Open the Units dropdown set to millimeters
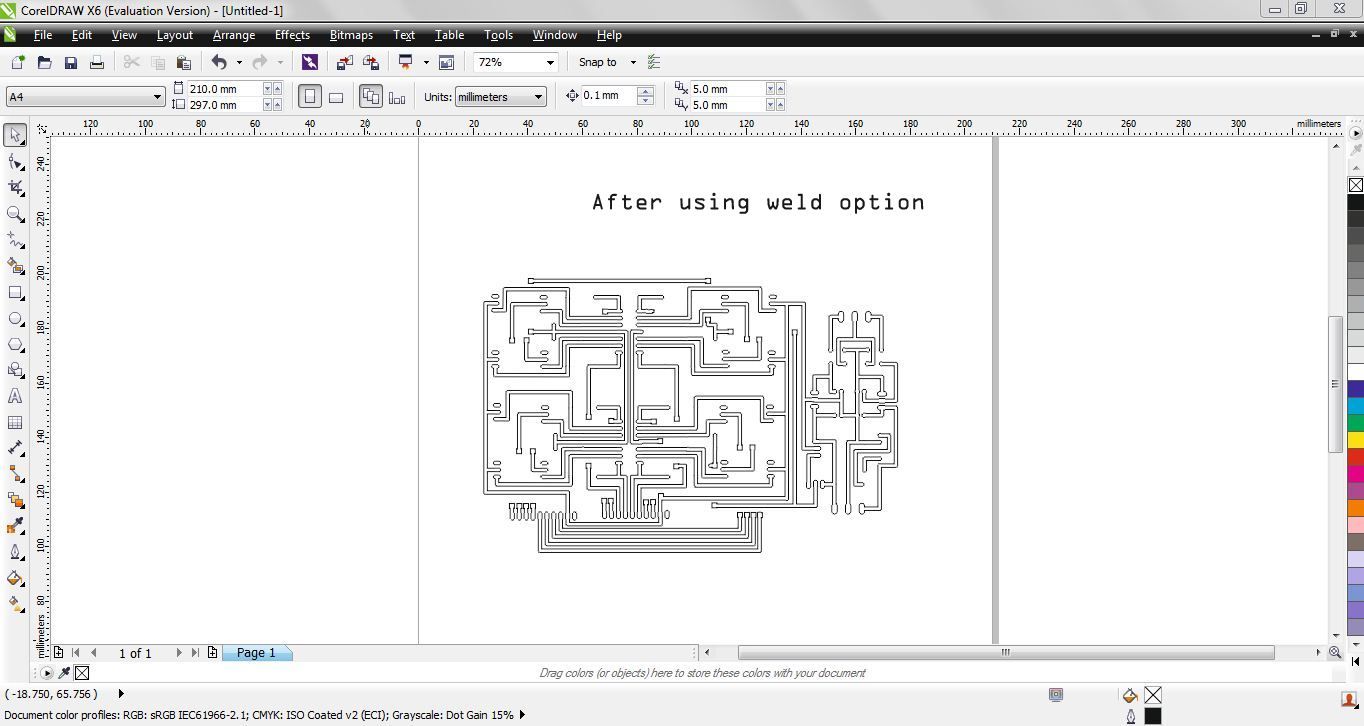The height and width of the screenshot is (726, 1364). (540, 96)
